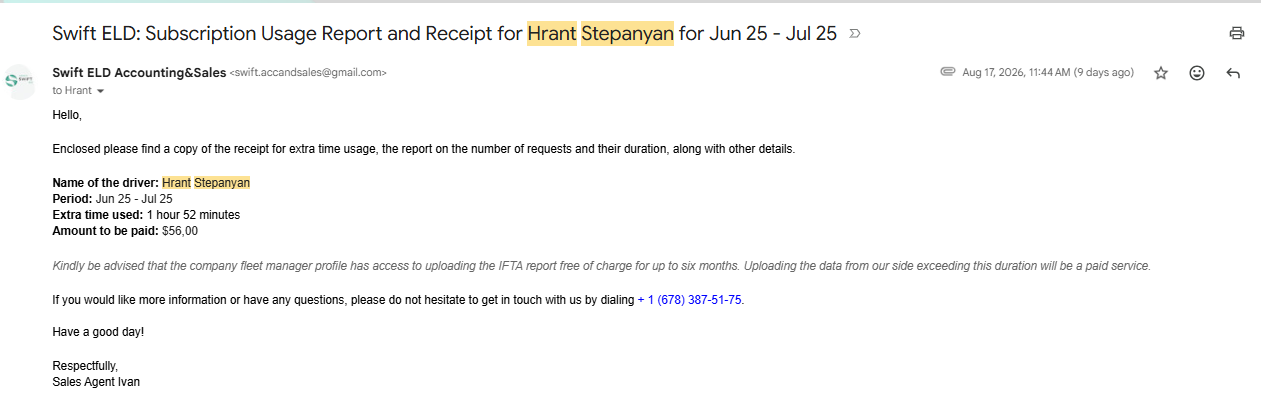Toggle the importance marker beside the subject
The width and height of the screenshot is (1261, 396).
click(x=854, y=33)
